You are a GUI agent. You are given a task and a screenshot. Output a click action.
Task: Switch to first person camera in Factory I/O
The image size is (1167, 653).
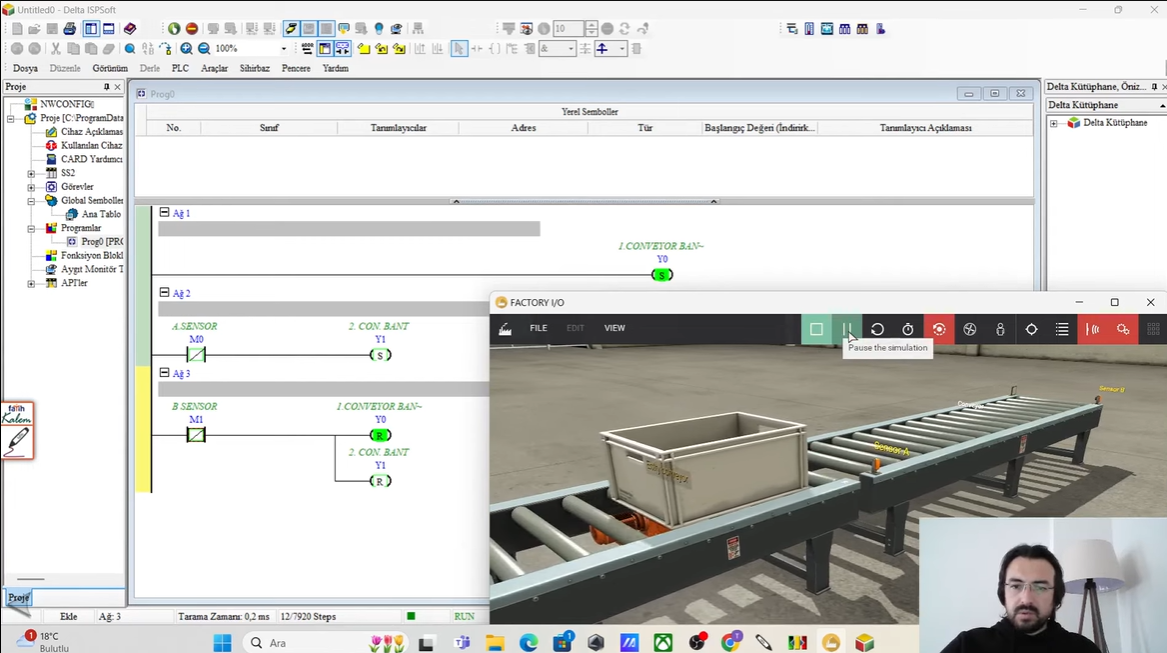click(x=1000, y=329)
